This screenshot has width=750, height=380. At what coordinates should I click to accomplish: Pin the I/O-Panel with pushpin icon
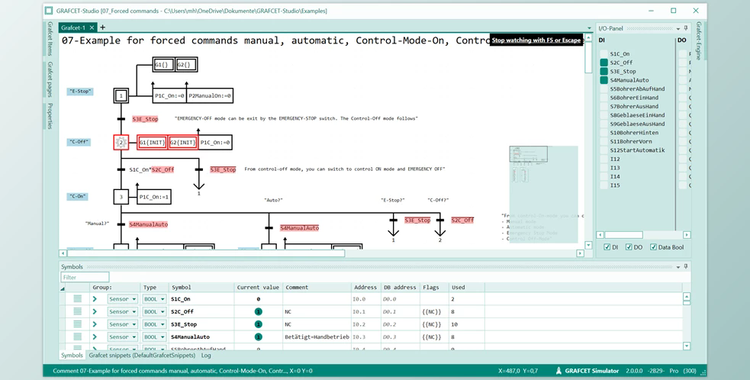point(686,28)
